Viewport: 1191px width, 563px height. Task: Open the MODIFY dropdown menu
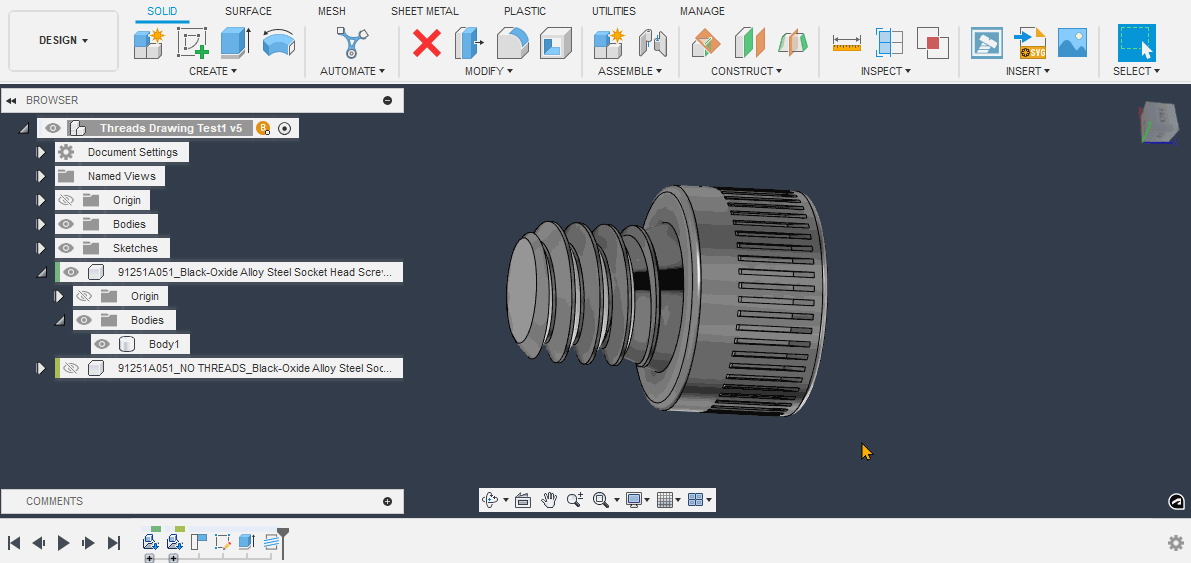[x=489, y=71]
